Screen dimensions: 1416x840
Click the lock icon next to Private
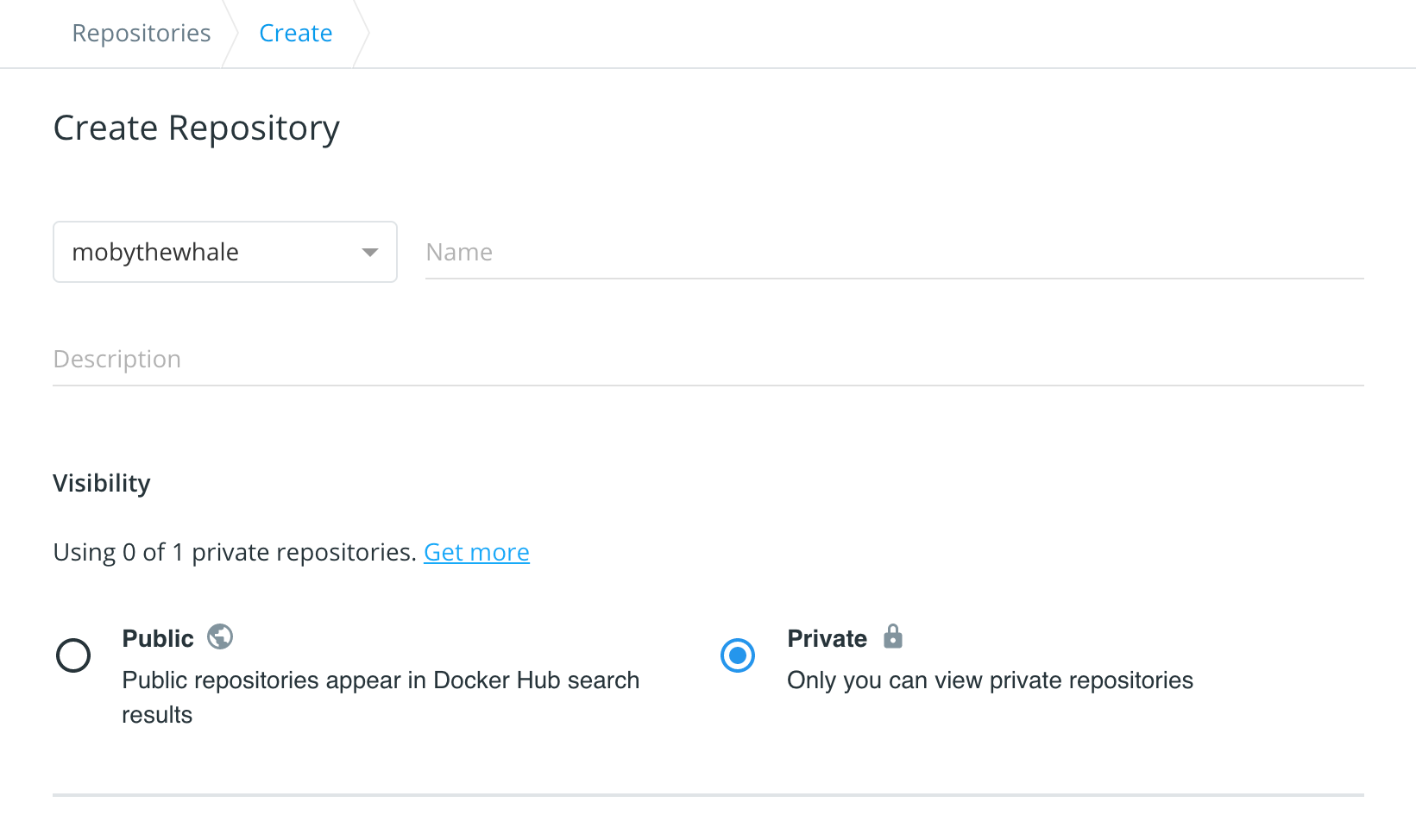(x=893, y=636)
